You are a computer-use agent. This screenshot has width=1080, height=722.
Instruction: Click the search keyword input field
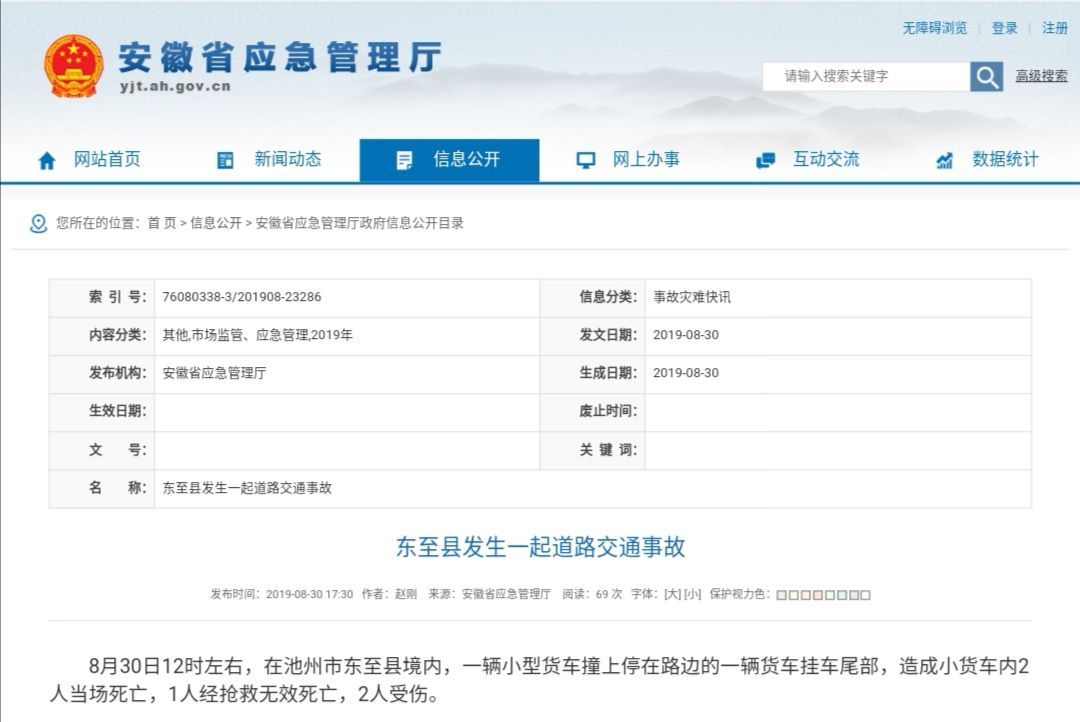point(865,76)
